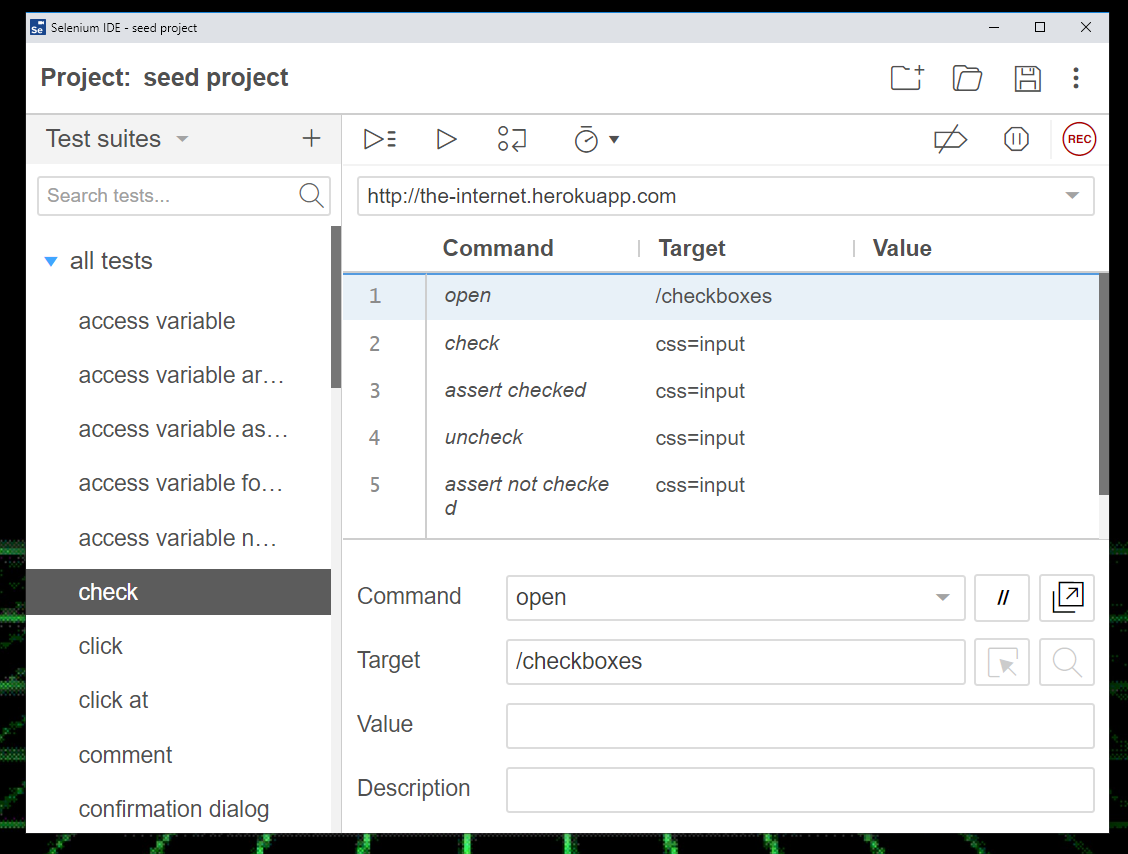The height and width of the screenshot is (854, 1128).
Task: Open the three-dot more options menu
Action: [1075, 78]
